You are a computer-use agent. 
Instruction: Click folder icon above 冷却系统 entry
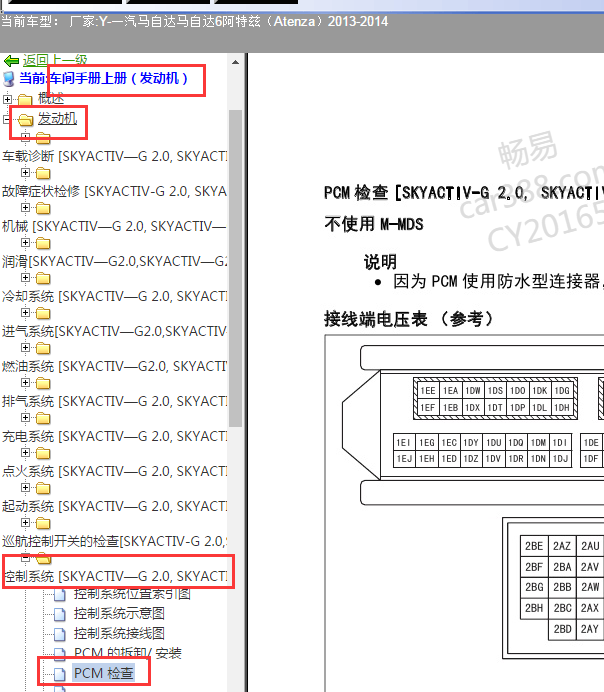pos(43,278)
